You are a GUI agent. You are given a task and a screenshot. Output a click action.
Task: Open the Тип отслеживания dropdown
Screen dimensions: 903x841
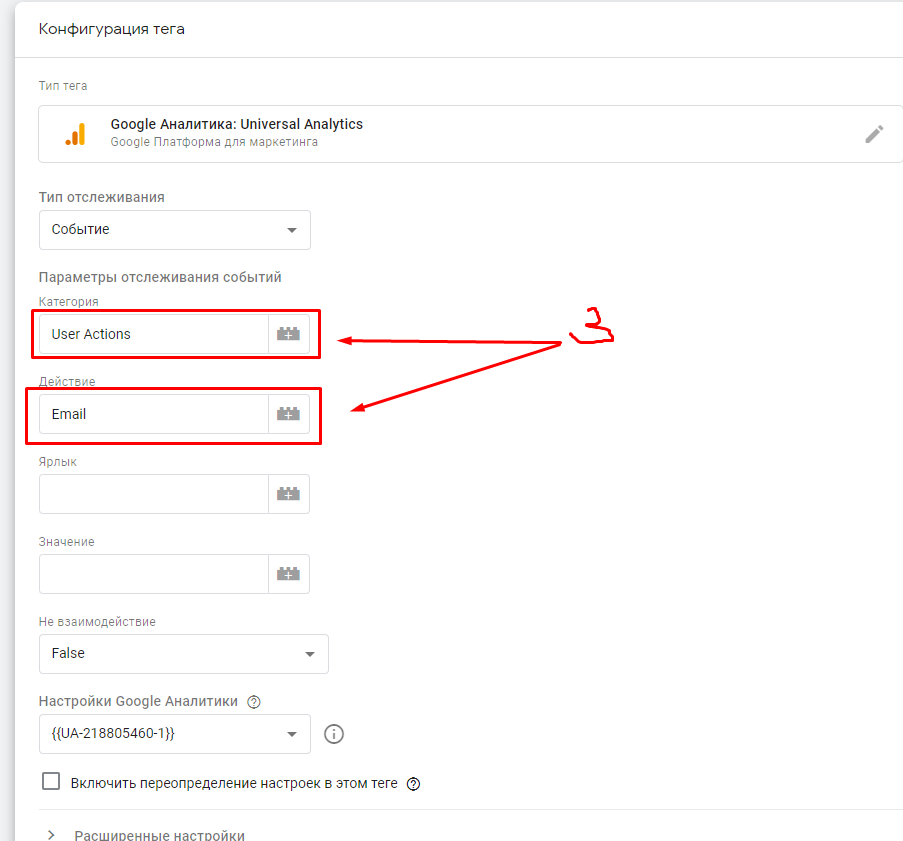[175, 230]
